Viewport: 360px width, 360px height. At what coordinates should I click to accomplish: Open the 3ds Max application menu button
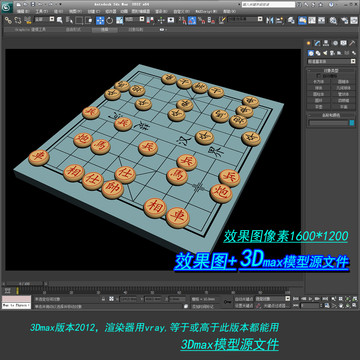[x=7, y=8]
